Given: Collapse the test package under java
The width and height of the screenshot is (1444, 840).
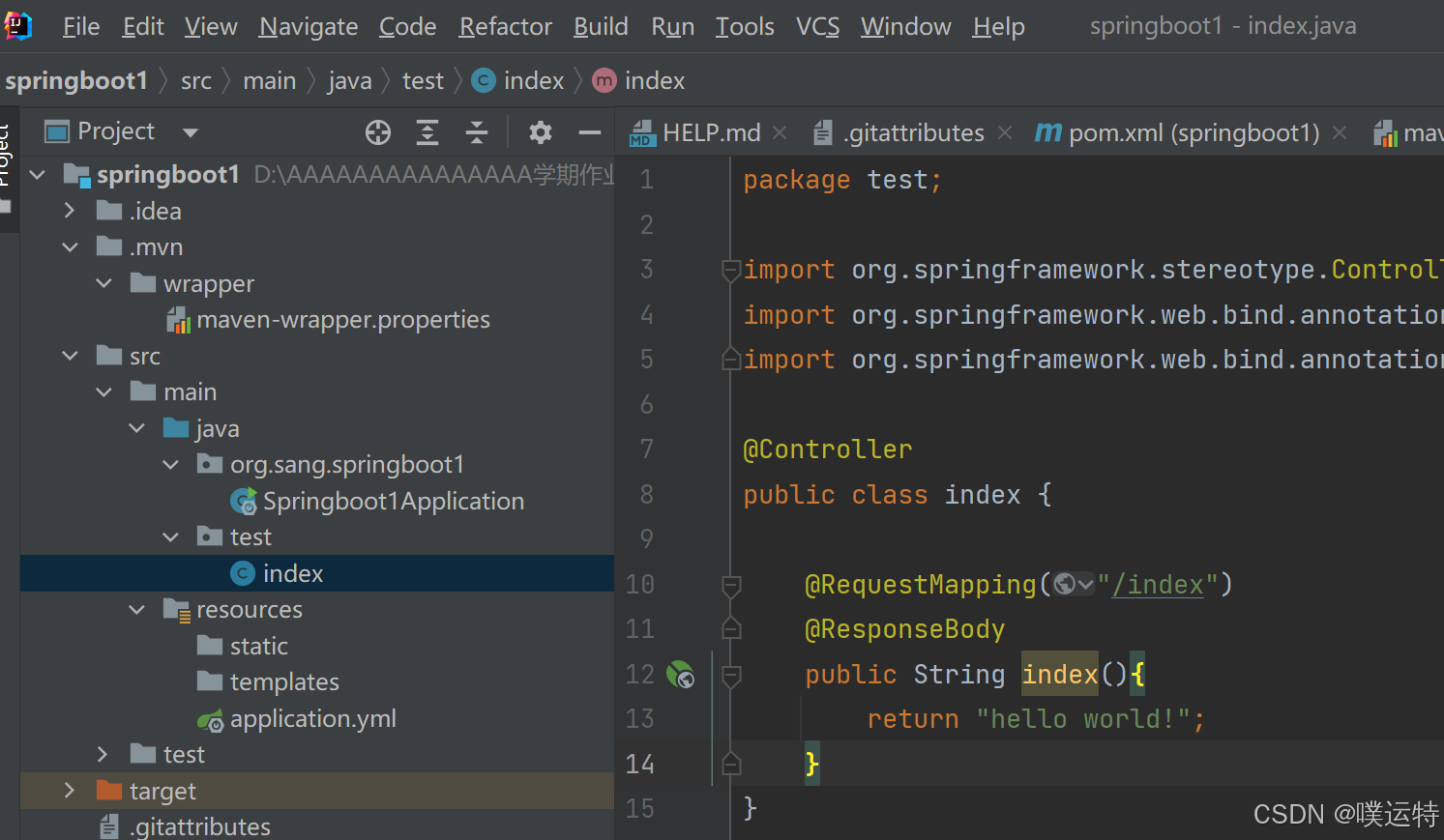Looking at the screenshot, I should 170,537.
